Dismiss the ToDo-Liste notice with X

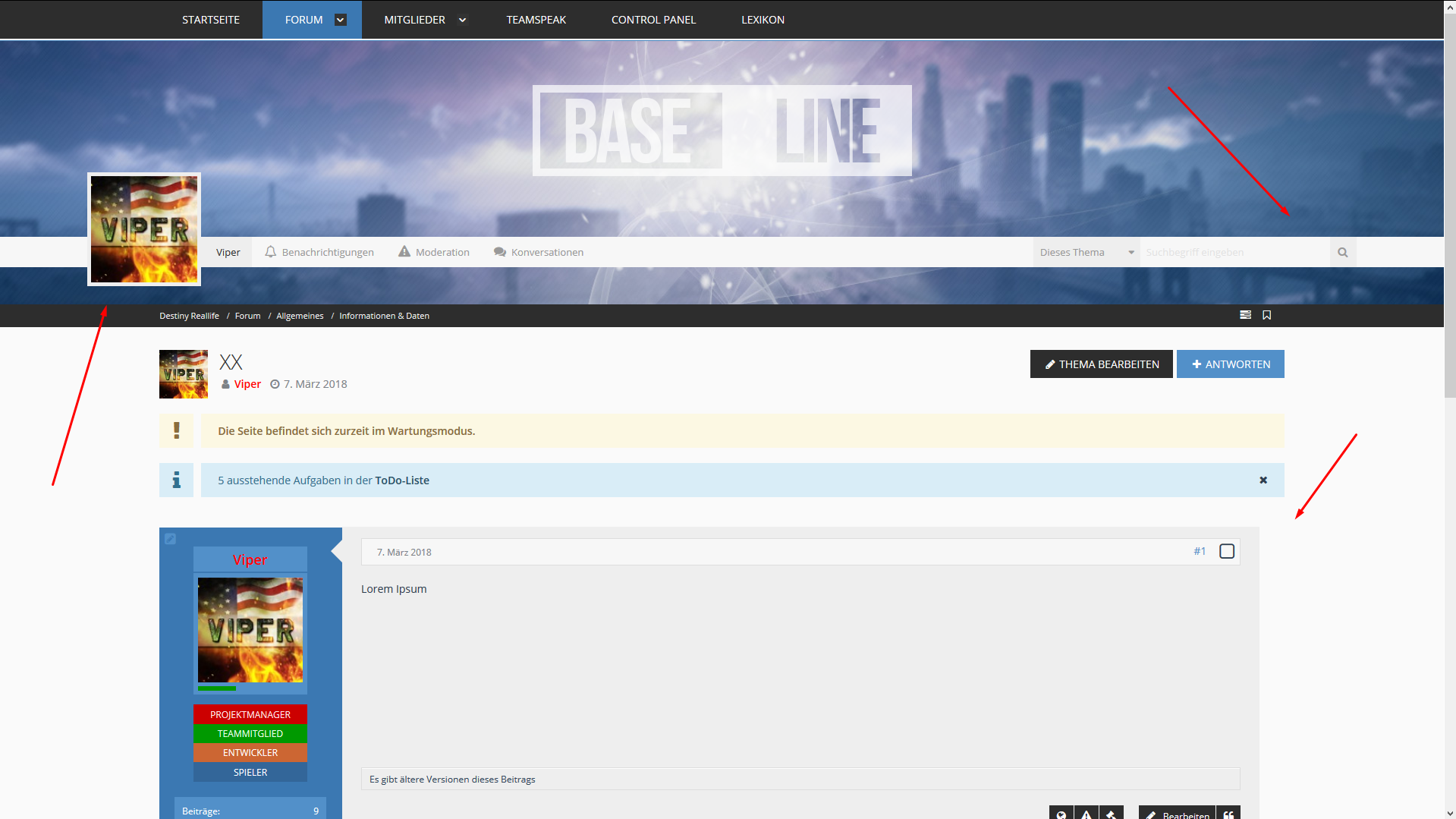(x=1263, y=480)
